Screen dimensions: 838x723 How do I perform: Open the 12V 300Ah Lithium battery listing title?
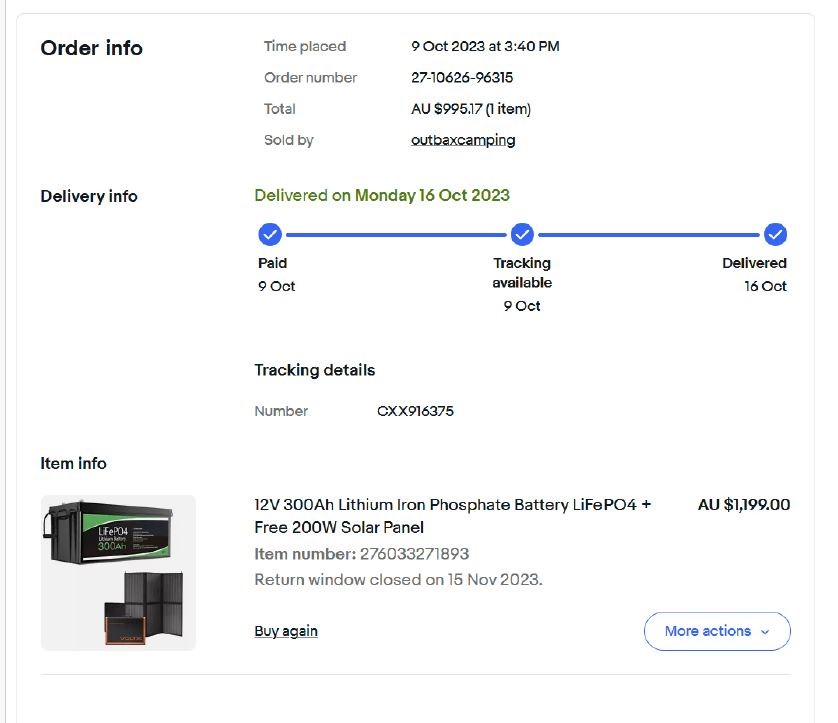click(452, 515)
